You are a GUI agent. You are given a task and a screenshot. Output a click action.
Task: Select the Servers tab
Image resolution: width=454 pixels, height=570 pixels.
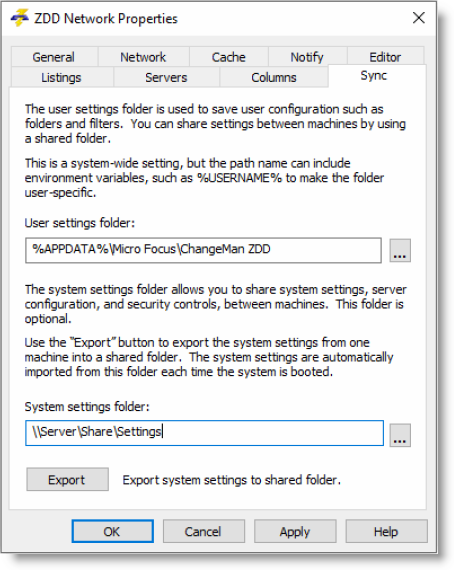(166, 77)
